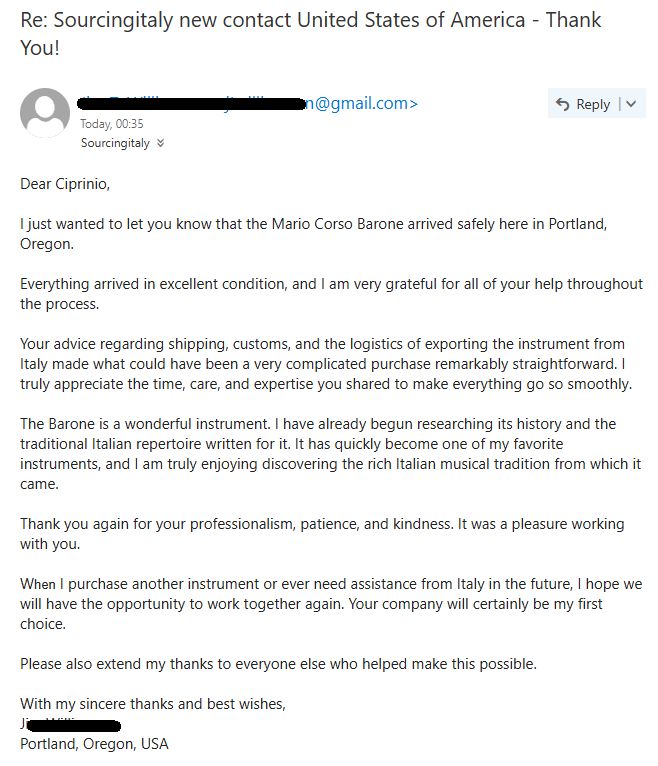This screenshot has height=766, width=658.
Task: Expand recipient details next to Sourcingitaly
Action: click(161, 143)
